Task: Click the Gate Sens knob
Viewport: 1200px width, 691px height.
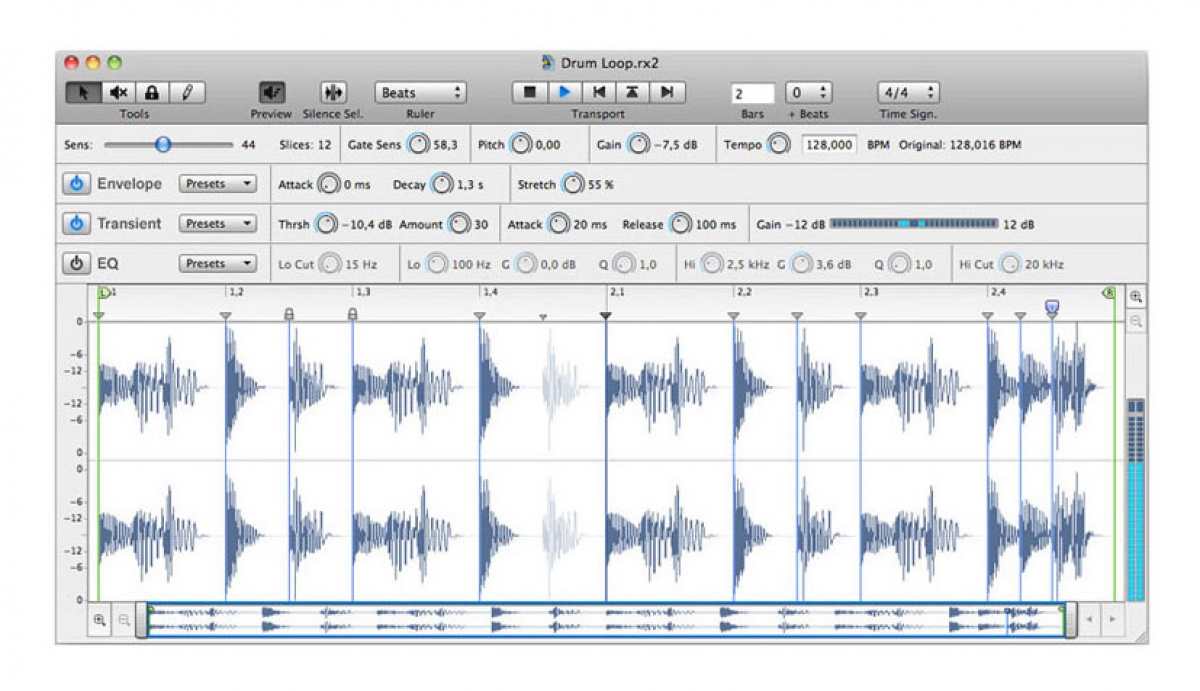Action: coord(417,145)
